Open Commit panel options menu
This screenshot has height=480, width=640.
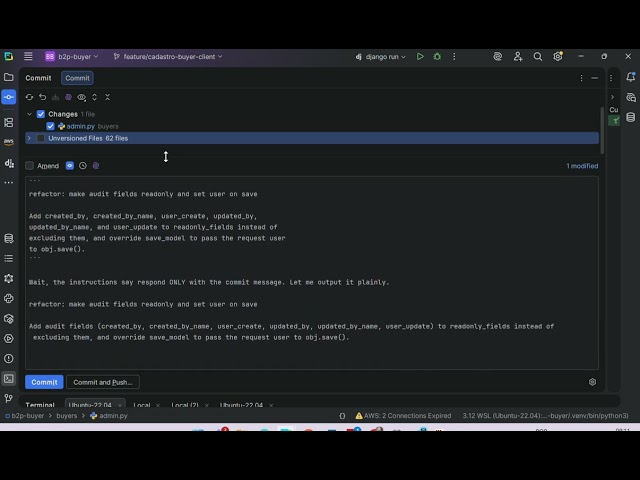coord(581,78)
